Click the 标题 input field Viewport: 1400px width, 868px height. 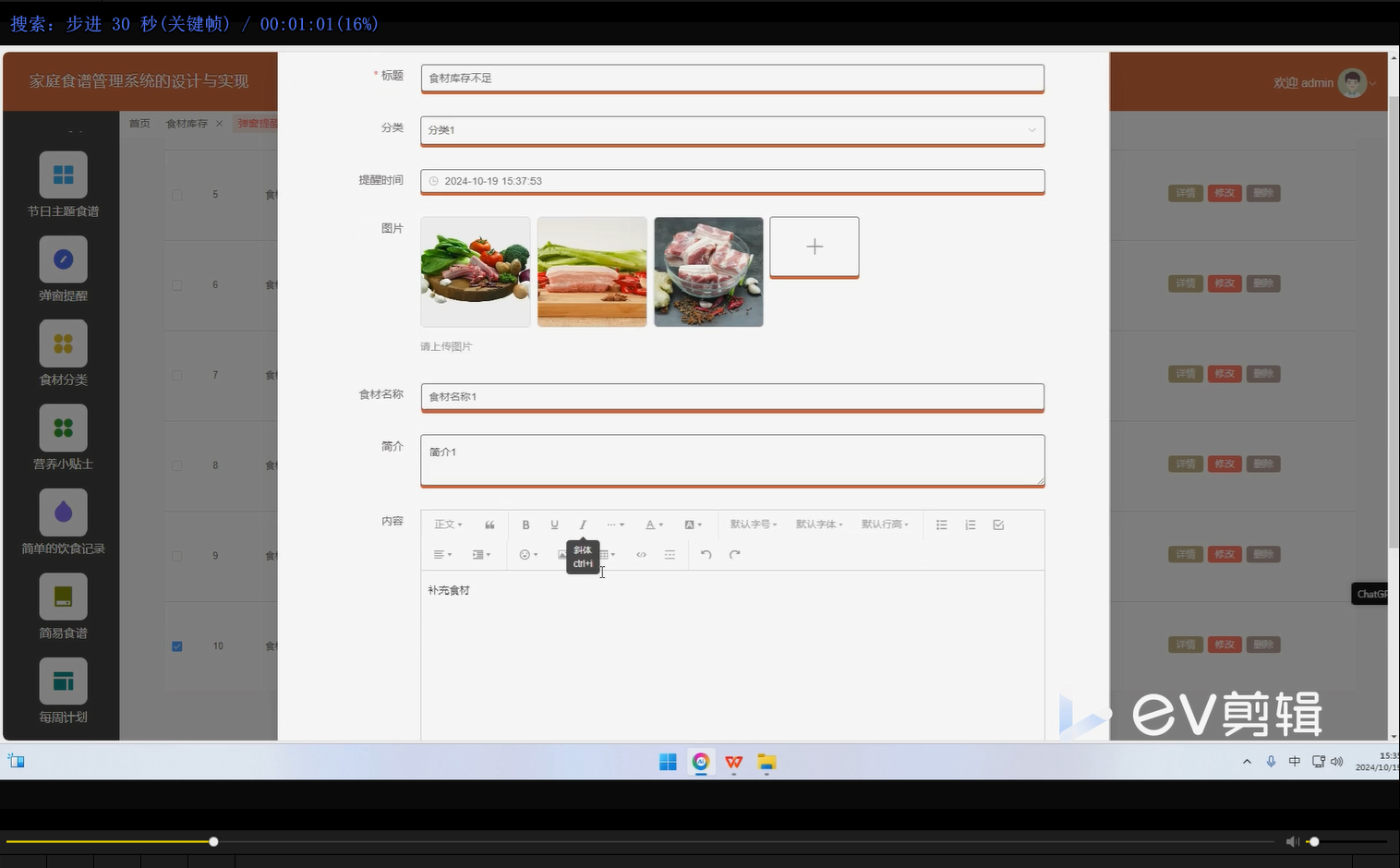pos(732,78)
